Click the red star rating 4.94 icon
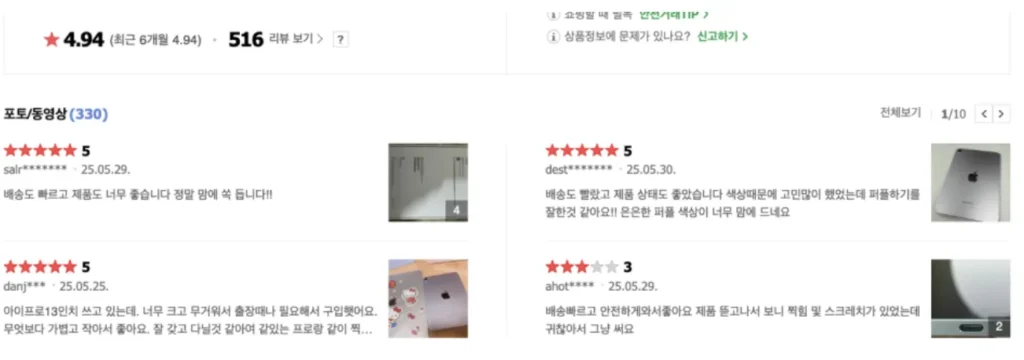This screenshot has width=1024, height=360. [52, 40]
